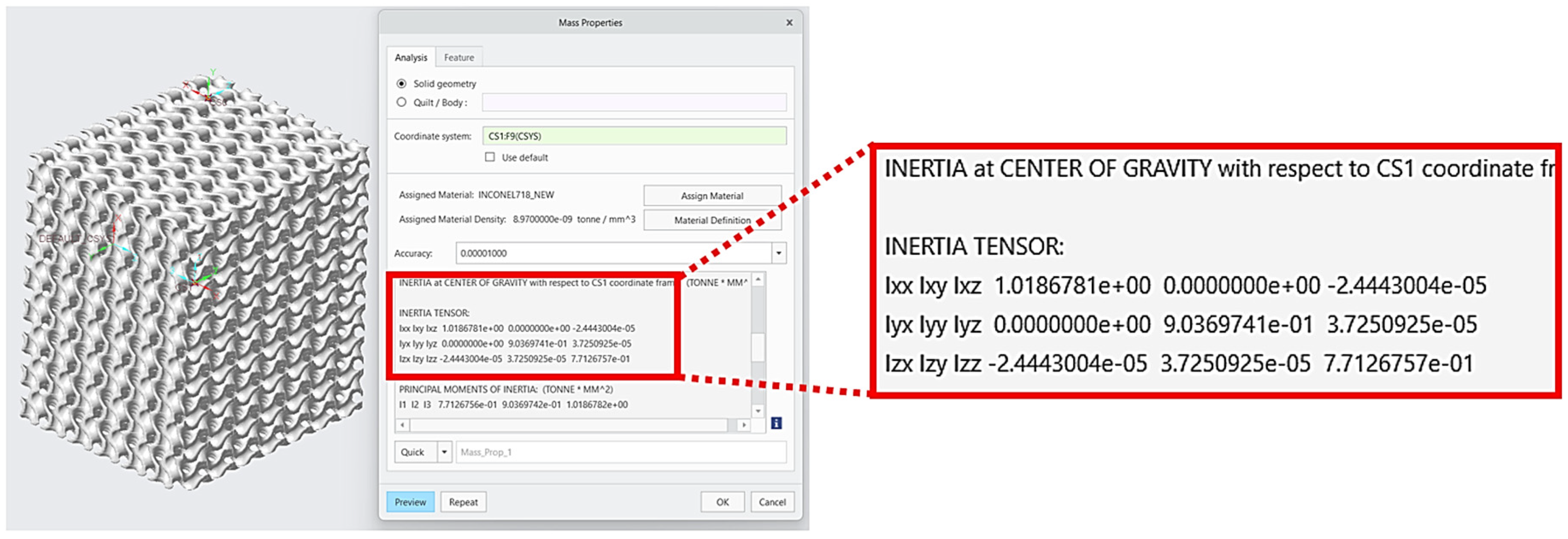
Task: Select Quilt / Body radio option
Action: tap(401, 102)
